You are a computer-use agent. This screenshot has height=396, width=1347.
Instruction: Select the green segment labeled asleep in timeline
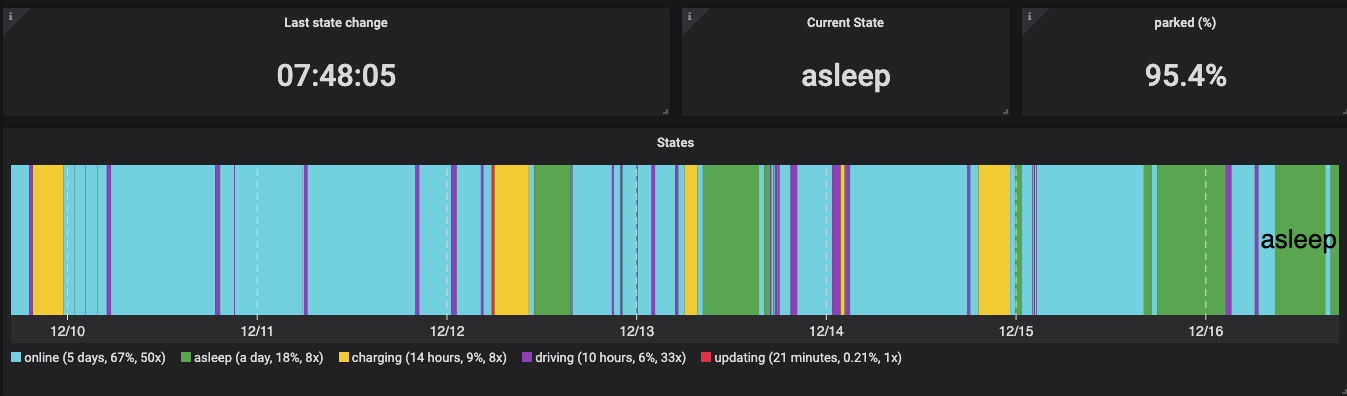click(1300, 240)
